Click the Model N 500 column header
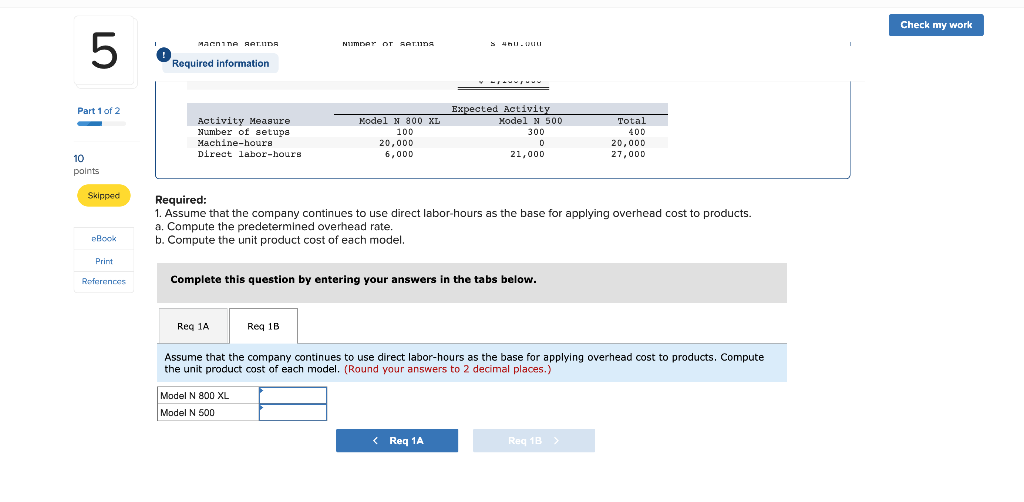Viewport: 1024px width, 502px height. [530, 121]
